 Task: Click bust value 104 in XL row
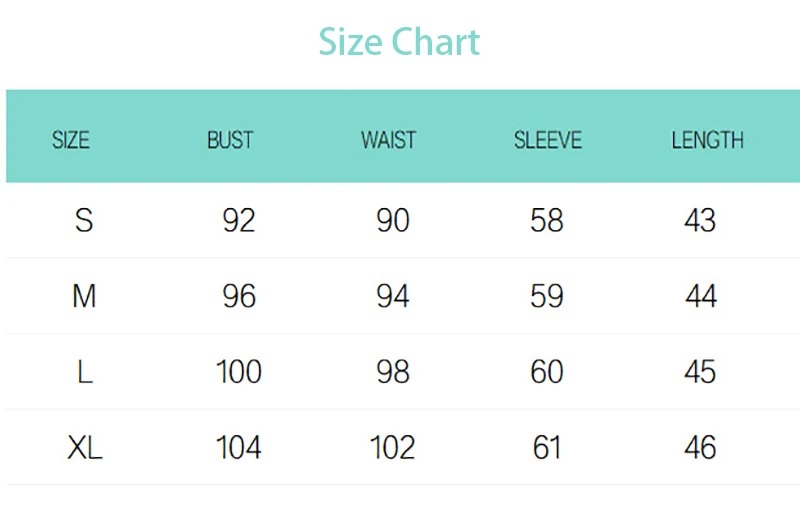pos(239,447)
